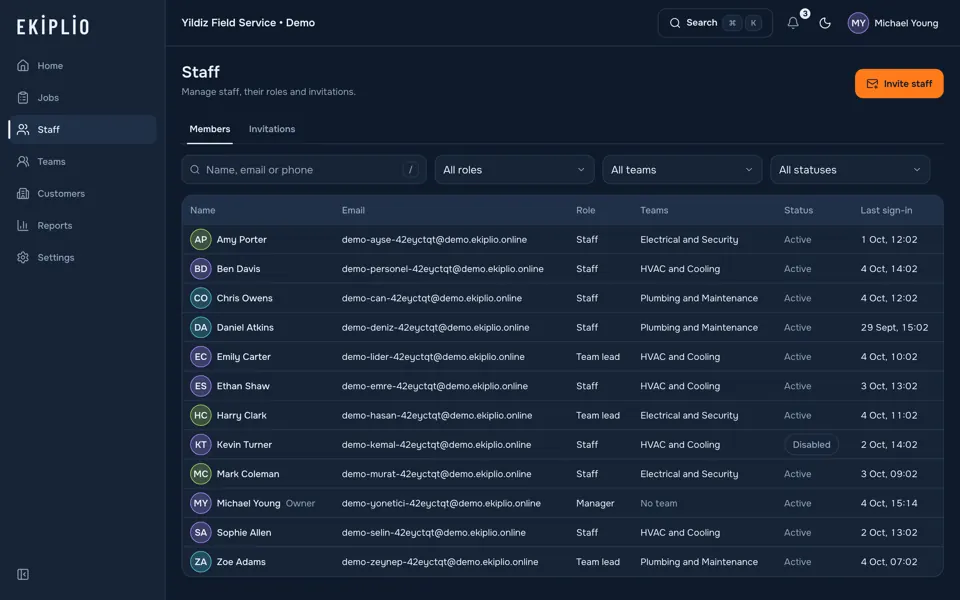Click Zoe Adams's email address
Image resolution: width=960 pixels, height=600 pixels.
(x=440, y=561)
